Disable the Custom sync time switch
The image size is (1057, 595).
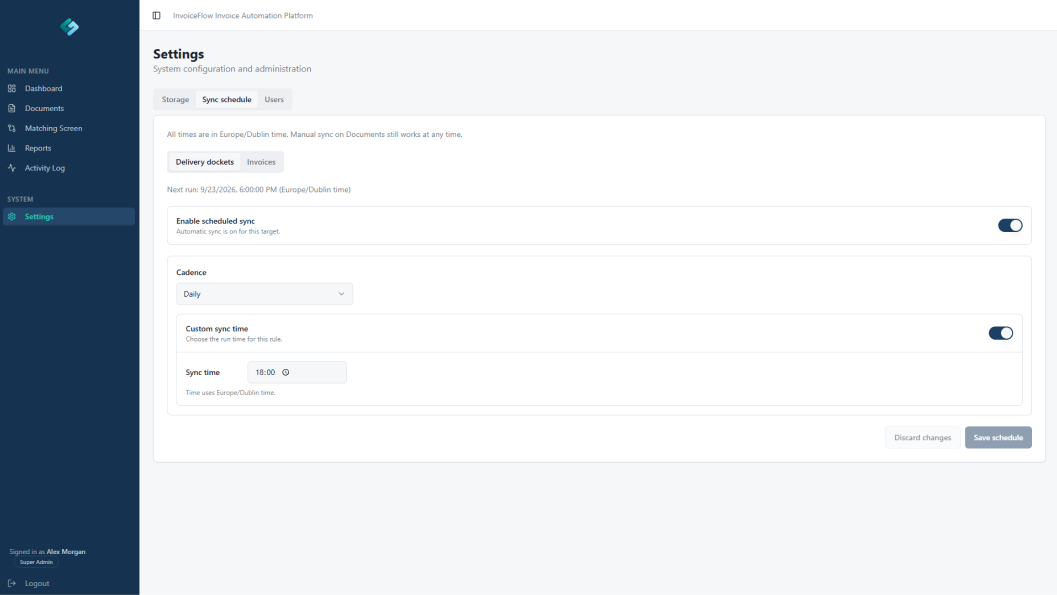1000,333
